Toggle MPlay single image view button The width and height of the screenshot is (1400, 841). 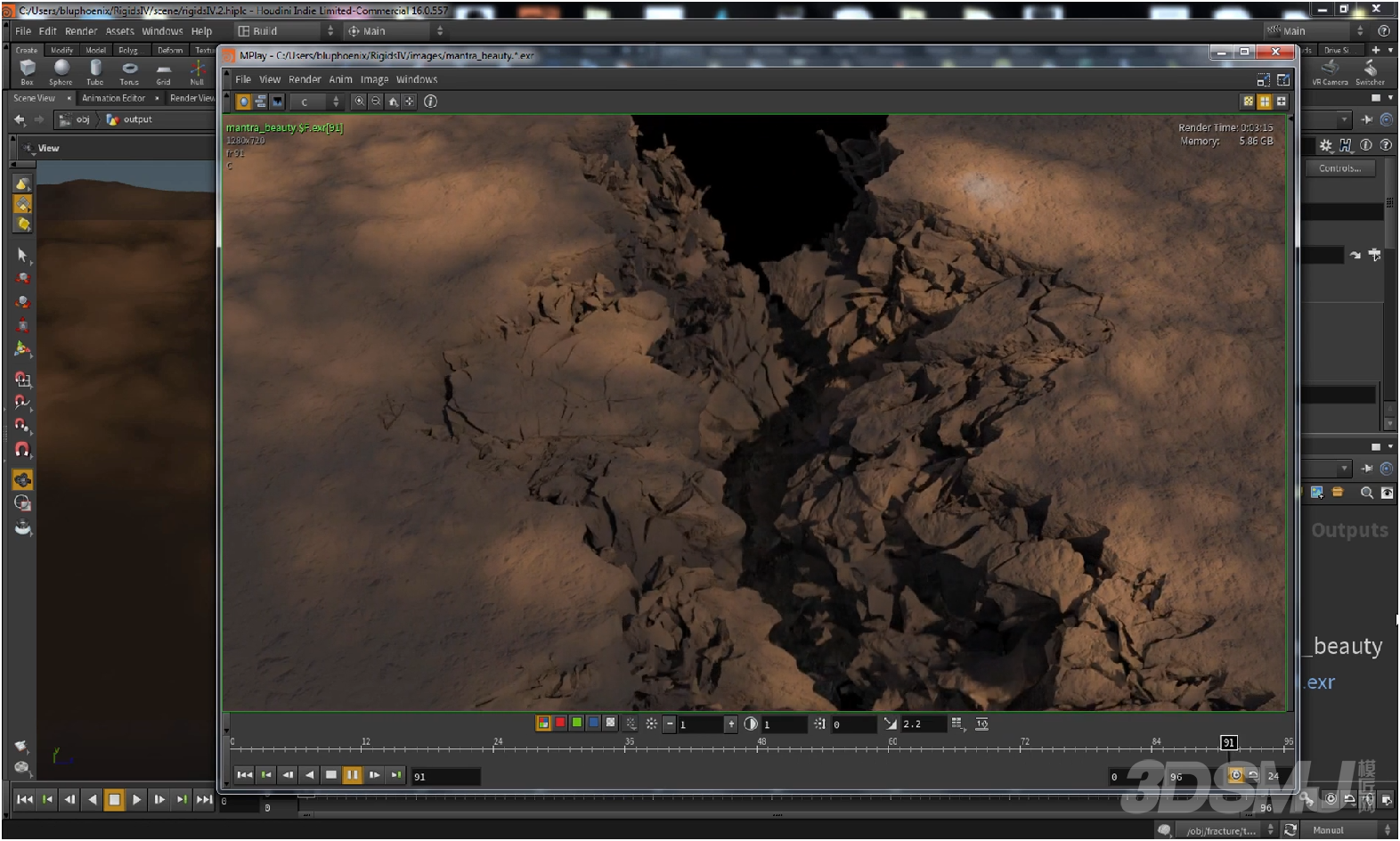coord(244,102)
